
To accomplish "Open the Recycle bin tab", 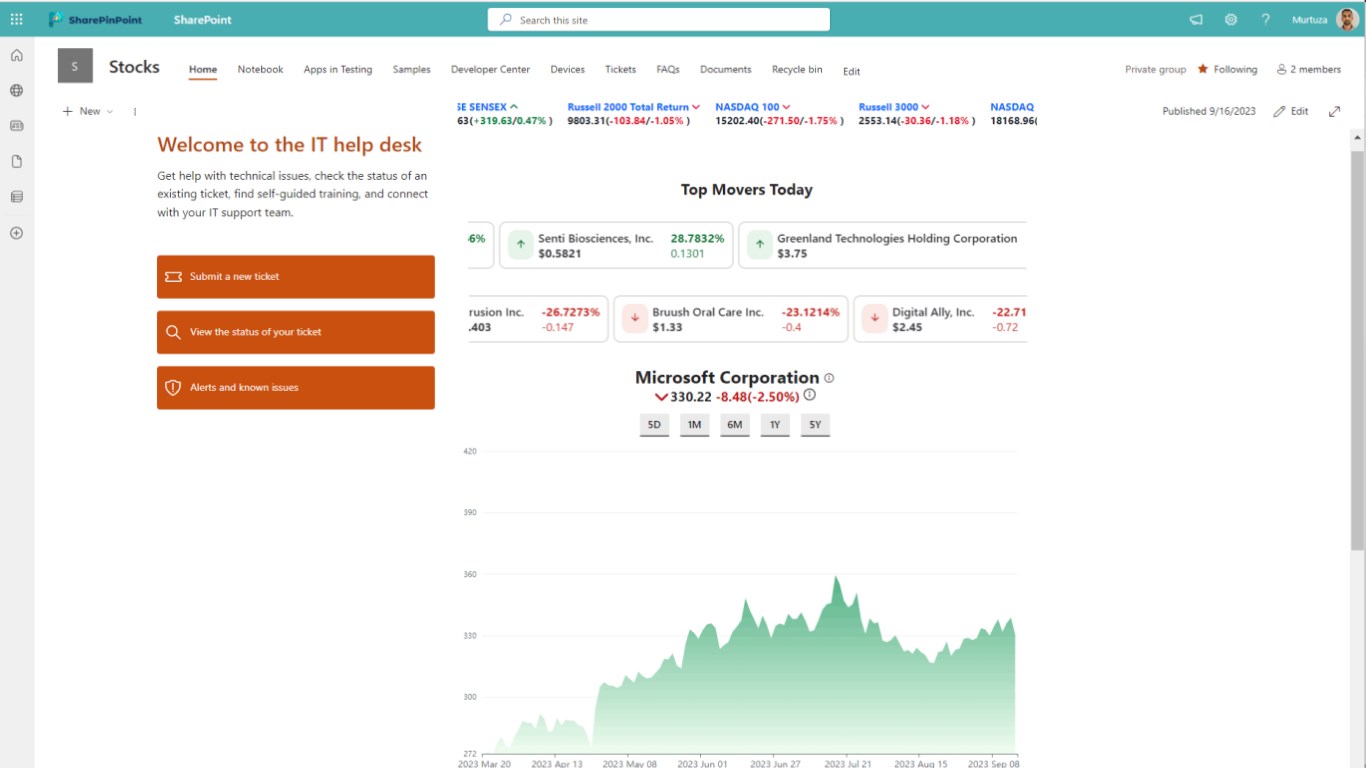I will pos(797,69).
